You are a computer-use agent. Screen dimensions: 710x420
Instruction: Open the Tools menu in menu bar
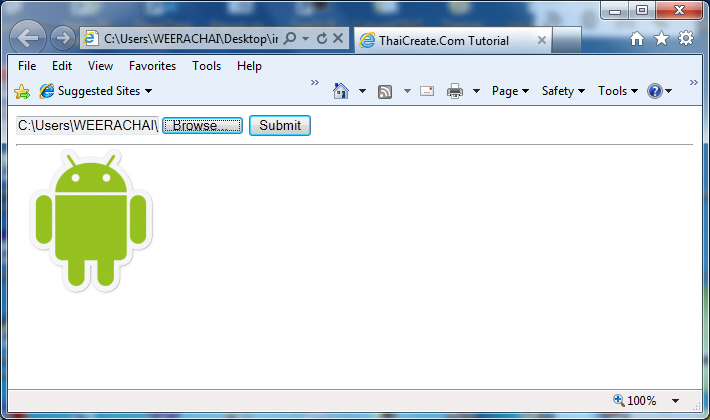(x=206, y=66)
